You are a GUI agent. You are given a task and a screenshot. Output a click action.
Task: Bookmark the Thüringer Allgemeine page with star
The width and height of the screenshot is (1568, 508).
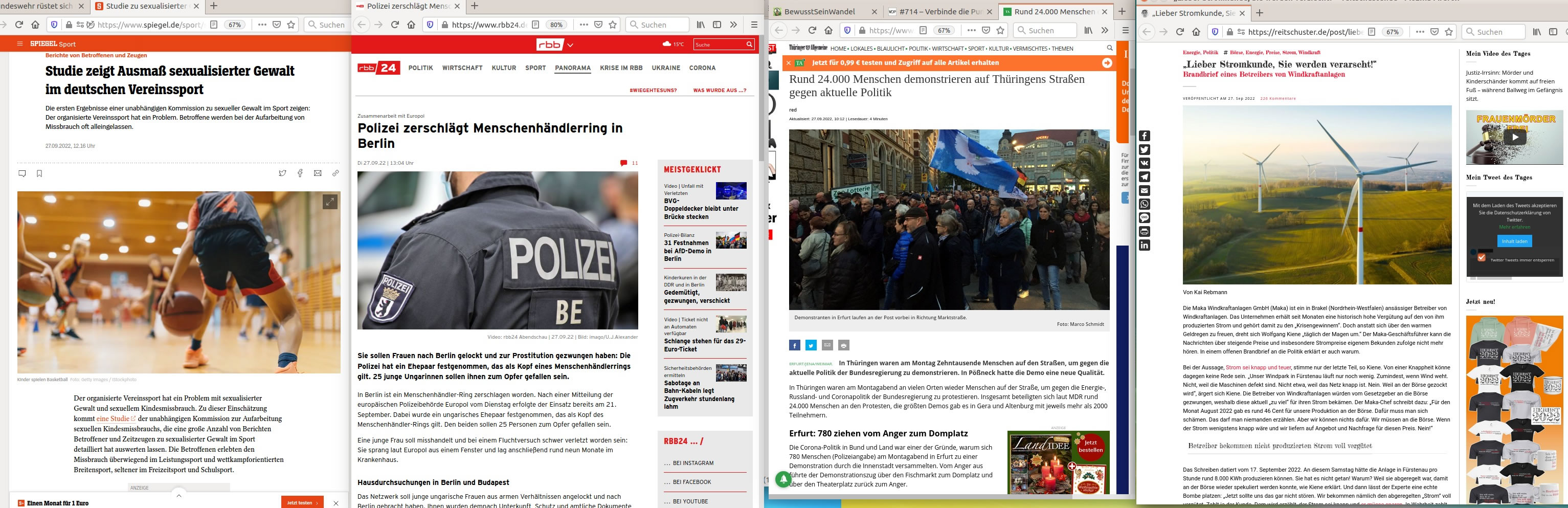pos(1000,31)
